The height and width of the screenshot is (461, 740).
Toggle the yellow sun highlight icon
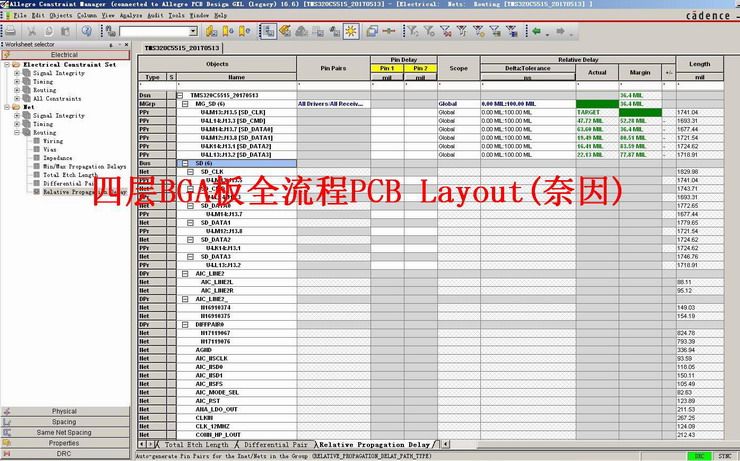click(x=351, y=32)
